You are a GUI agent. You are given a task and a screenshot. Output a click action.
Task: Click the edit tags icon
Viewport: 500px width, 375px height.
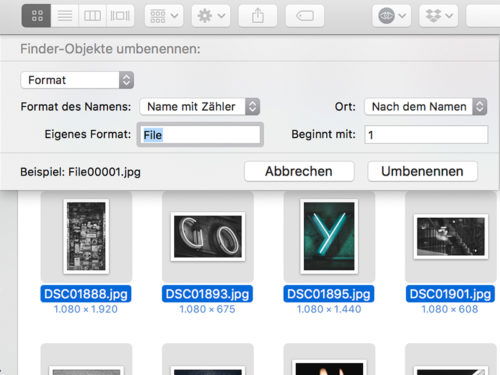[x=305, y=15]
